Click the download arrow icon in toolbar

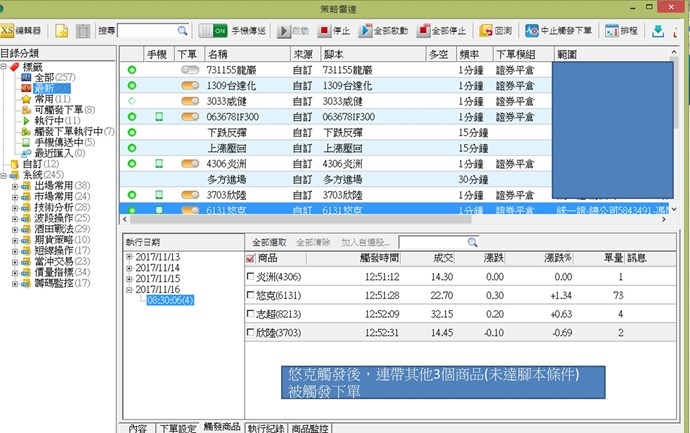[x=658, y=31]
